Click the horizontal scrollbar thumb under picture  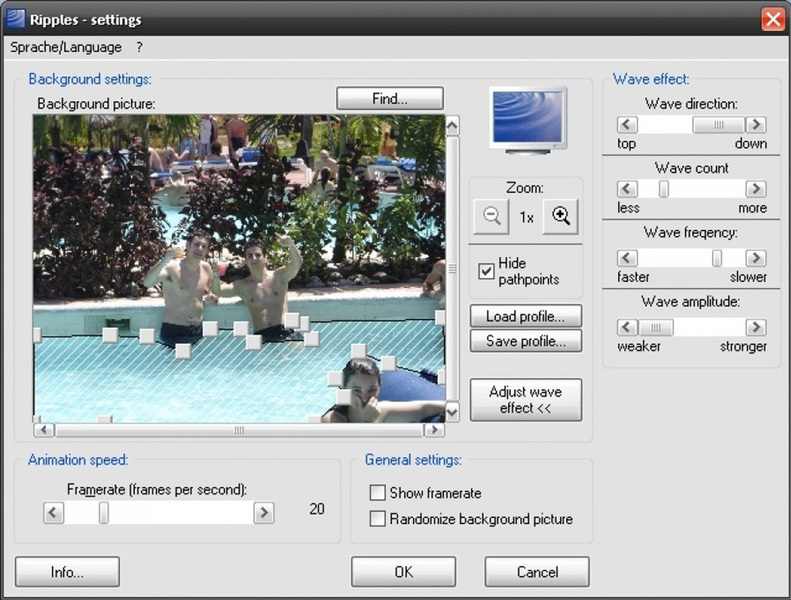click(239, 430)
